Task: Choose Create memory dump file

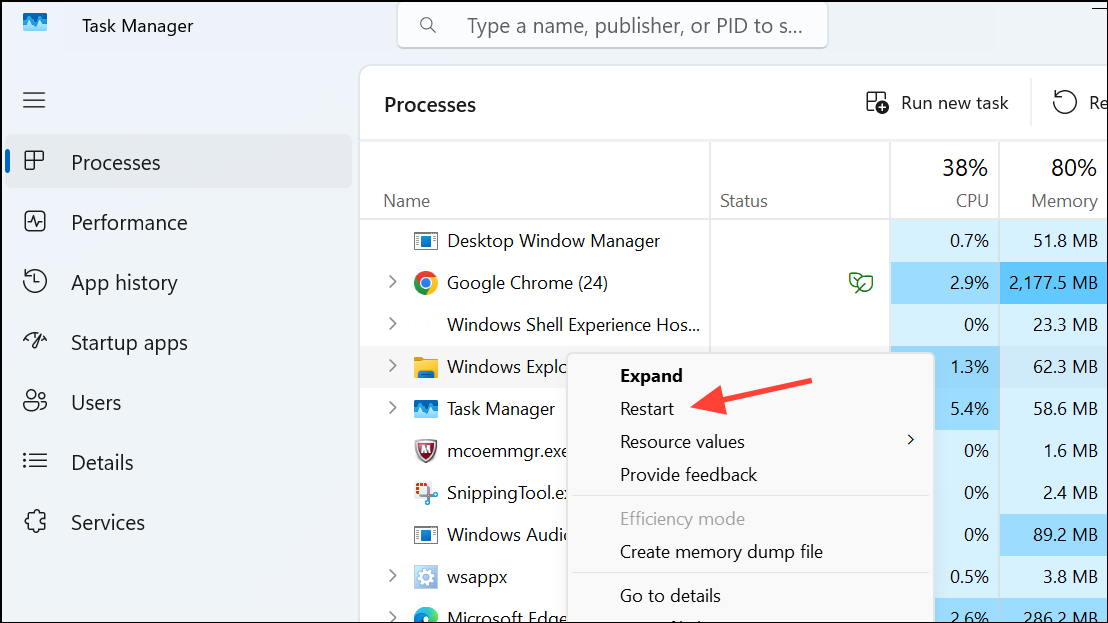Action: tap(721, 551)
